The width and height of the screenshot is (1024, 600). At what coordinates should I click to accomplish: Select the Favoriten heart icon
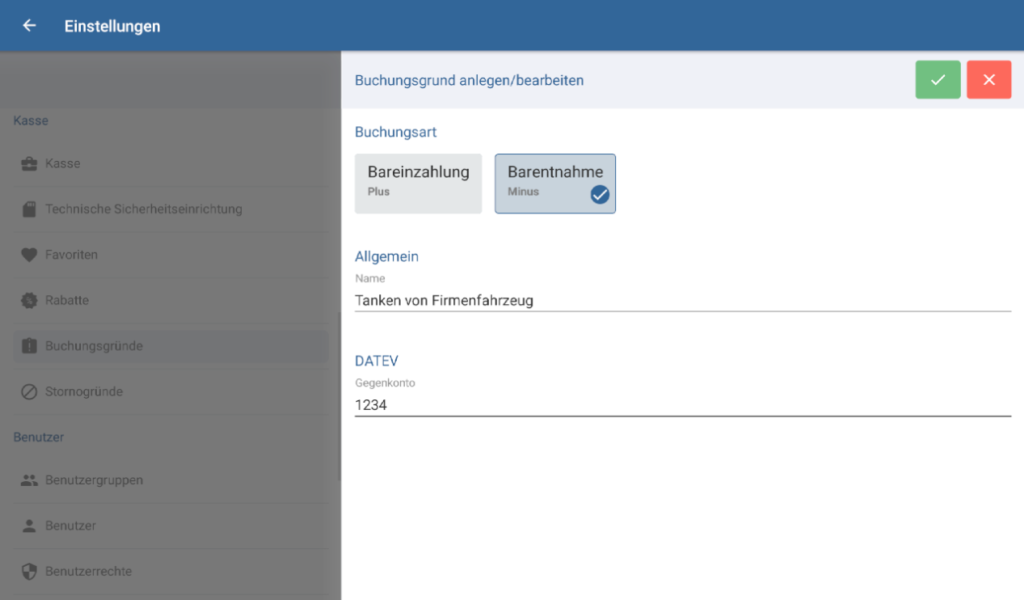pyautogui.click(x=27, y=254)
